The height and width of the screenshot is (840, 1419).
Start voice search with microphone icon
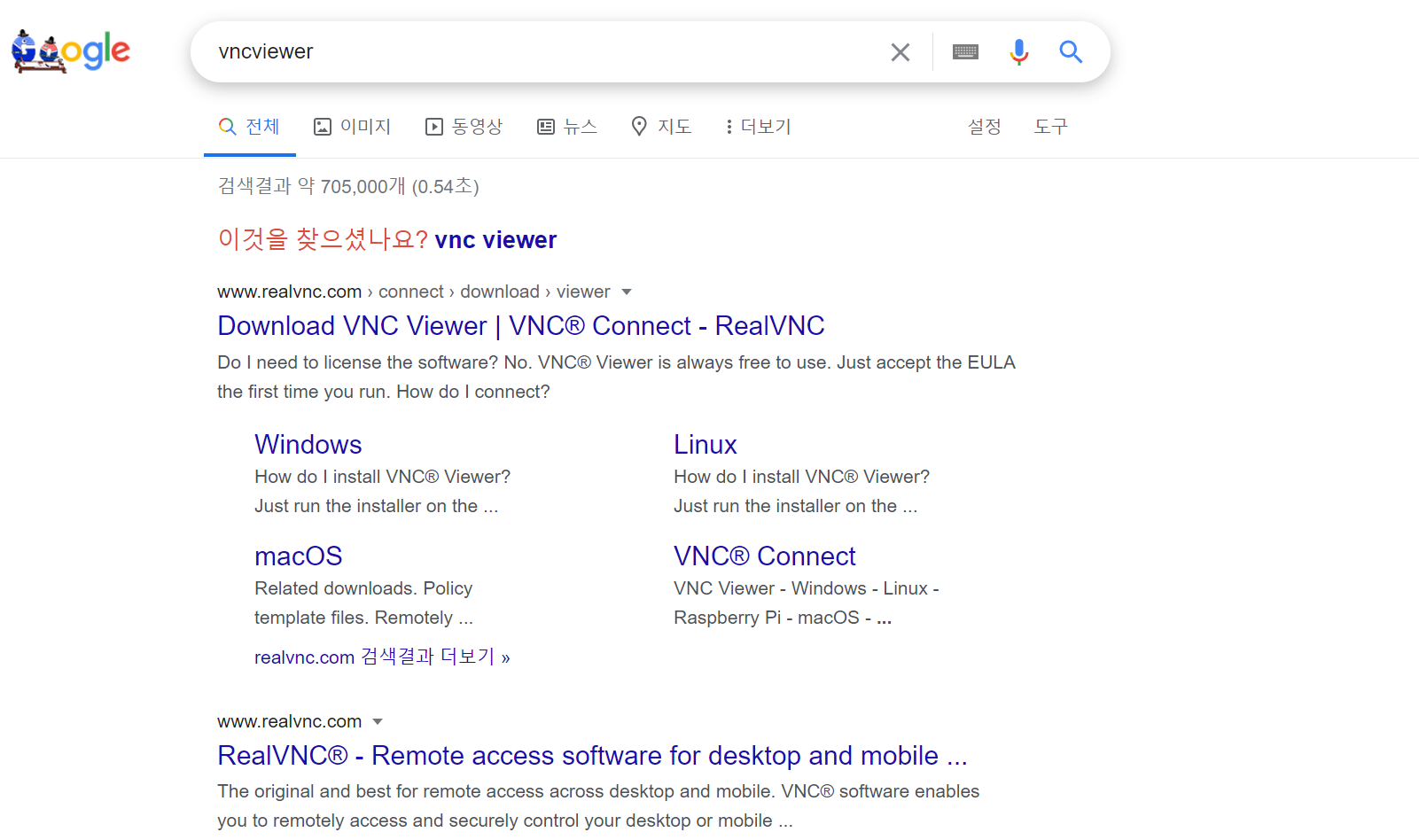point(1019,52)
